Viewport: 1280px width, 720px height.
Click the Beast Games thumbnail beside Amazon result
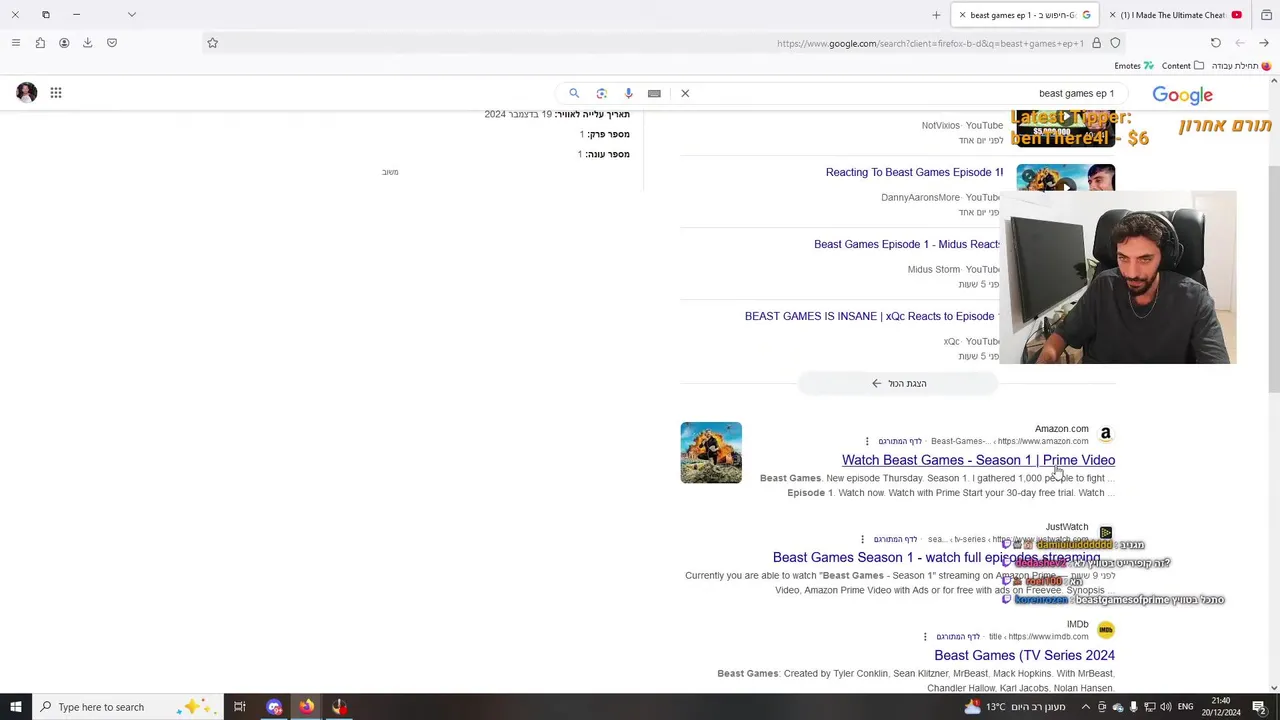pos(711,453)
